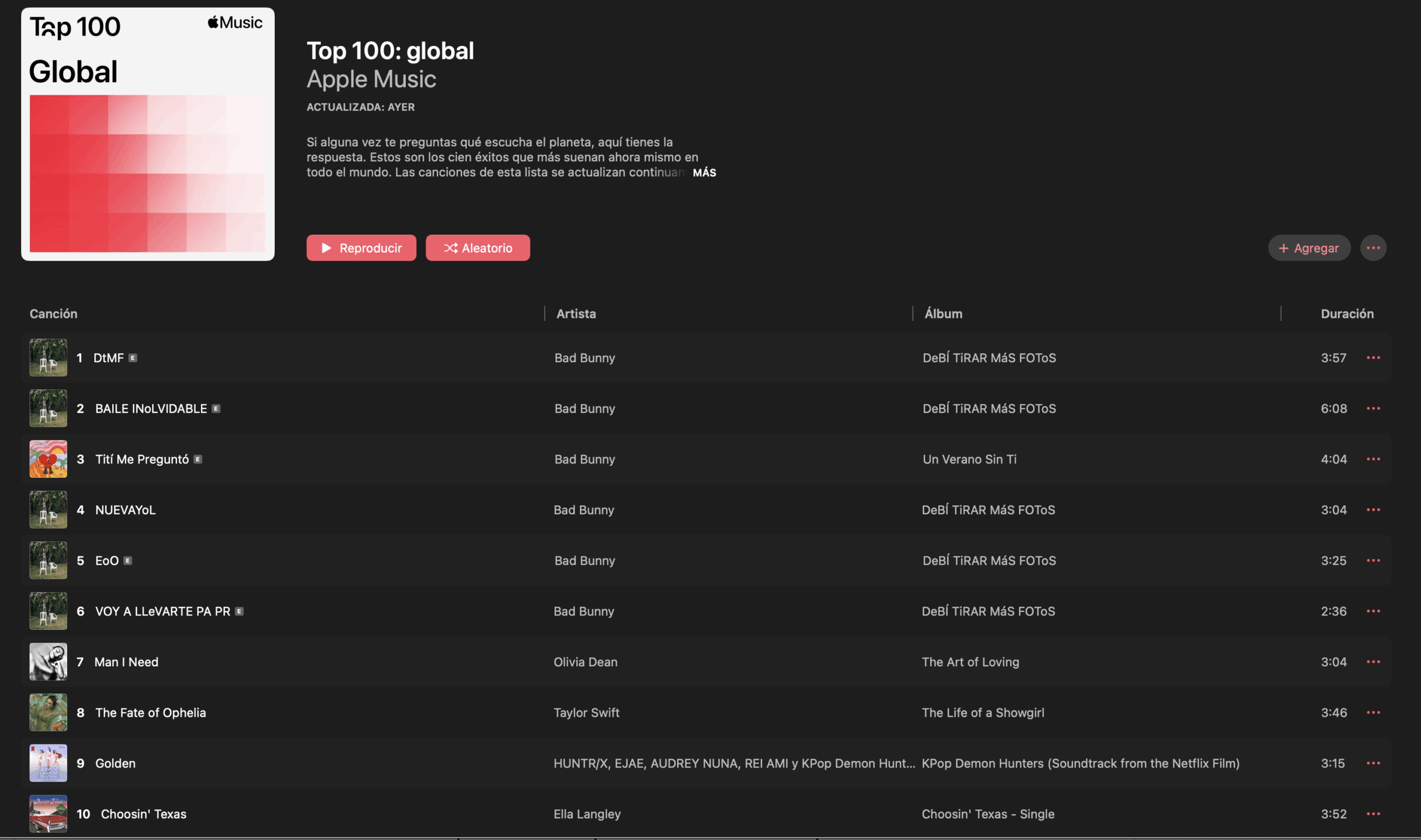The image size is (1421, 840).
Task: Click Reproducir to play the playlist
Action: click(x=361, y=248)
